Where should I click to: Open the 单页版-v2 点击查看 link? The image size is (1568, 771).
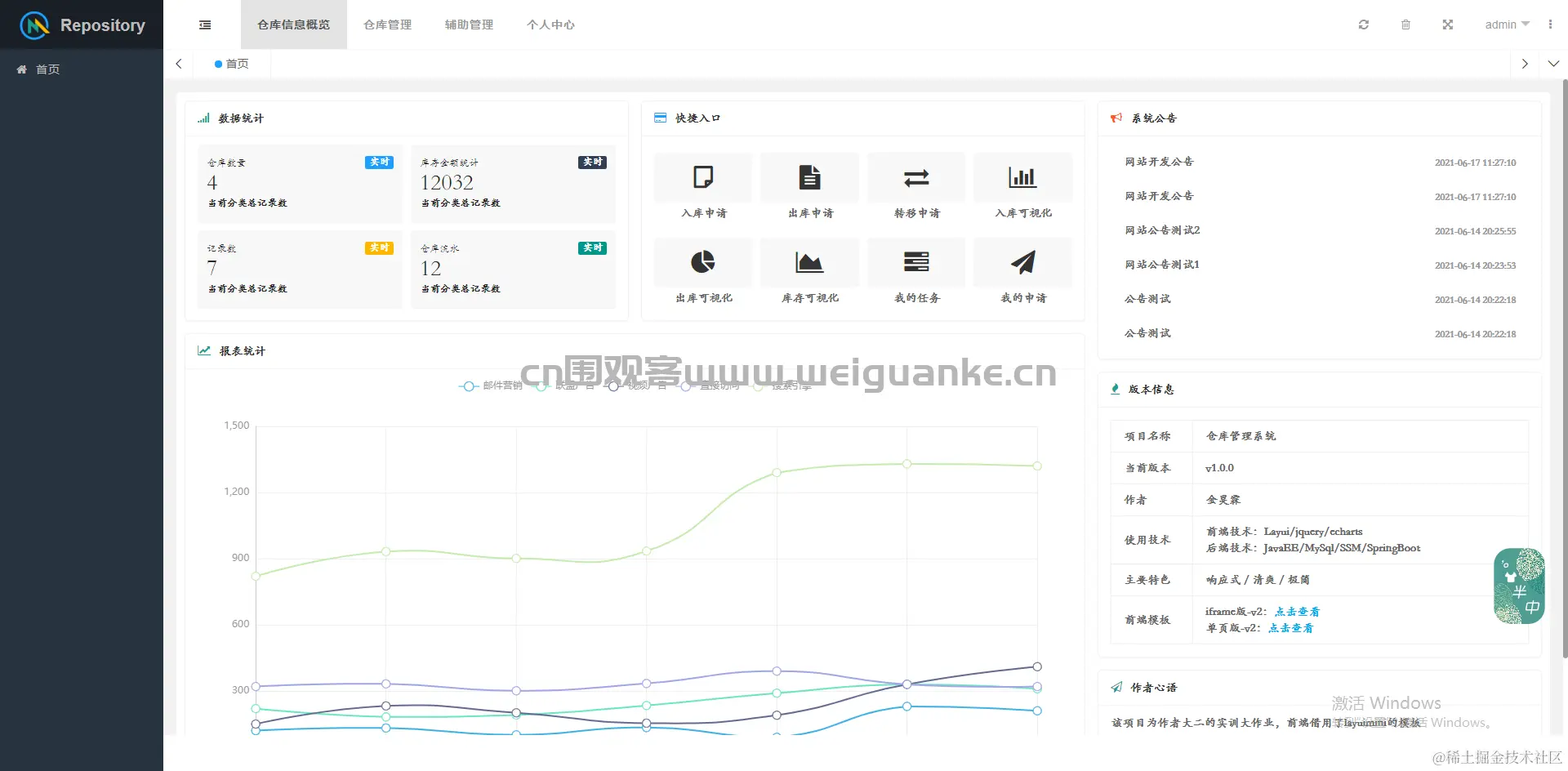(x=1291, y=628)
